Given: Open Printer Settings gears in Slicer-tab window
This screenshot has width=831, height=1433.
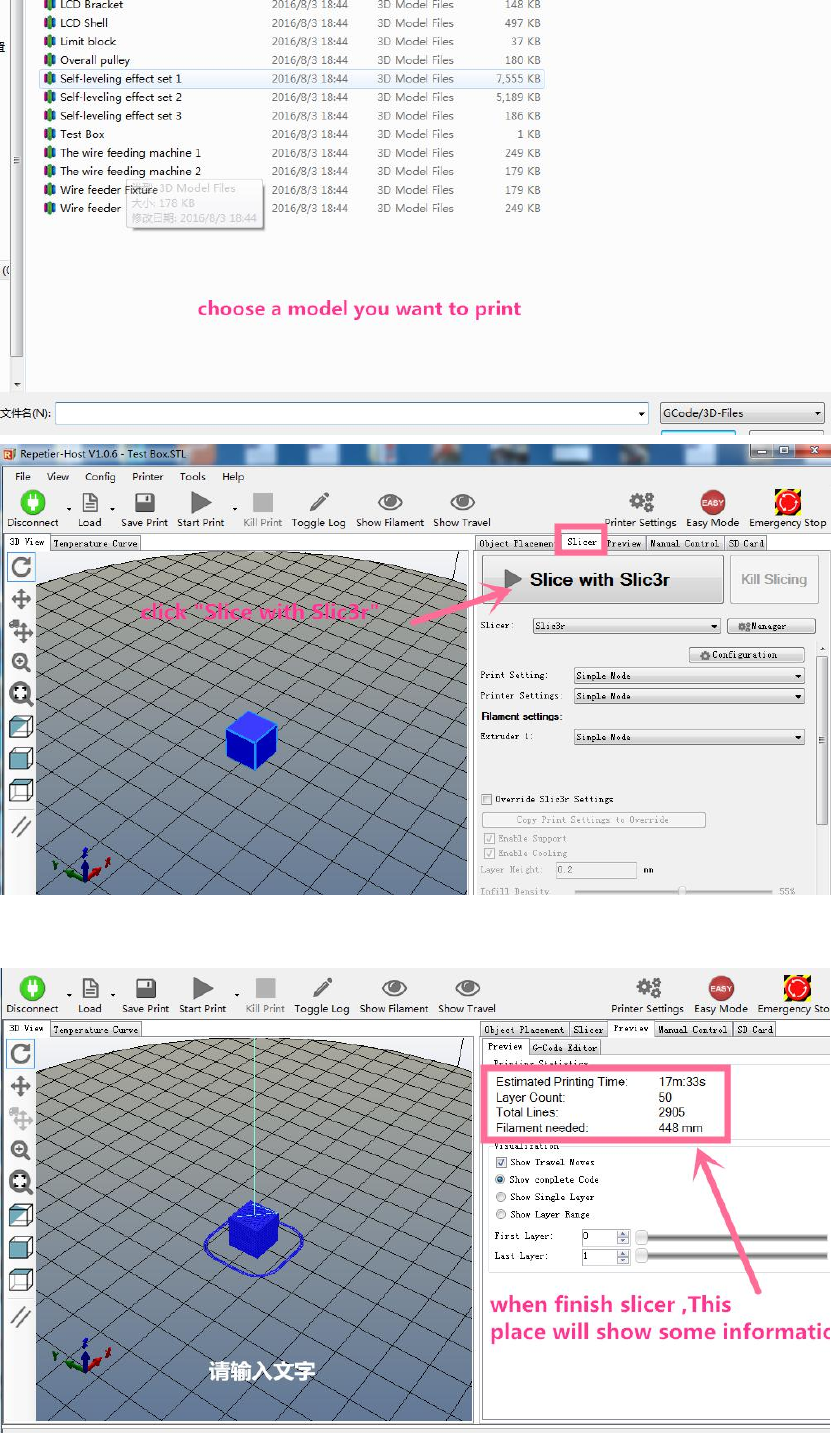Looking at the screenshot, I should (642, 502).
